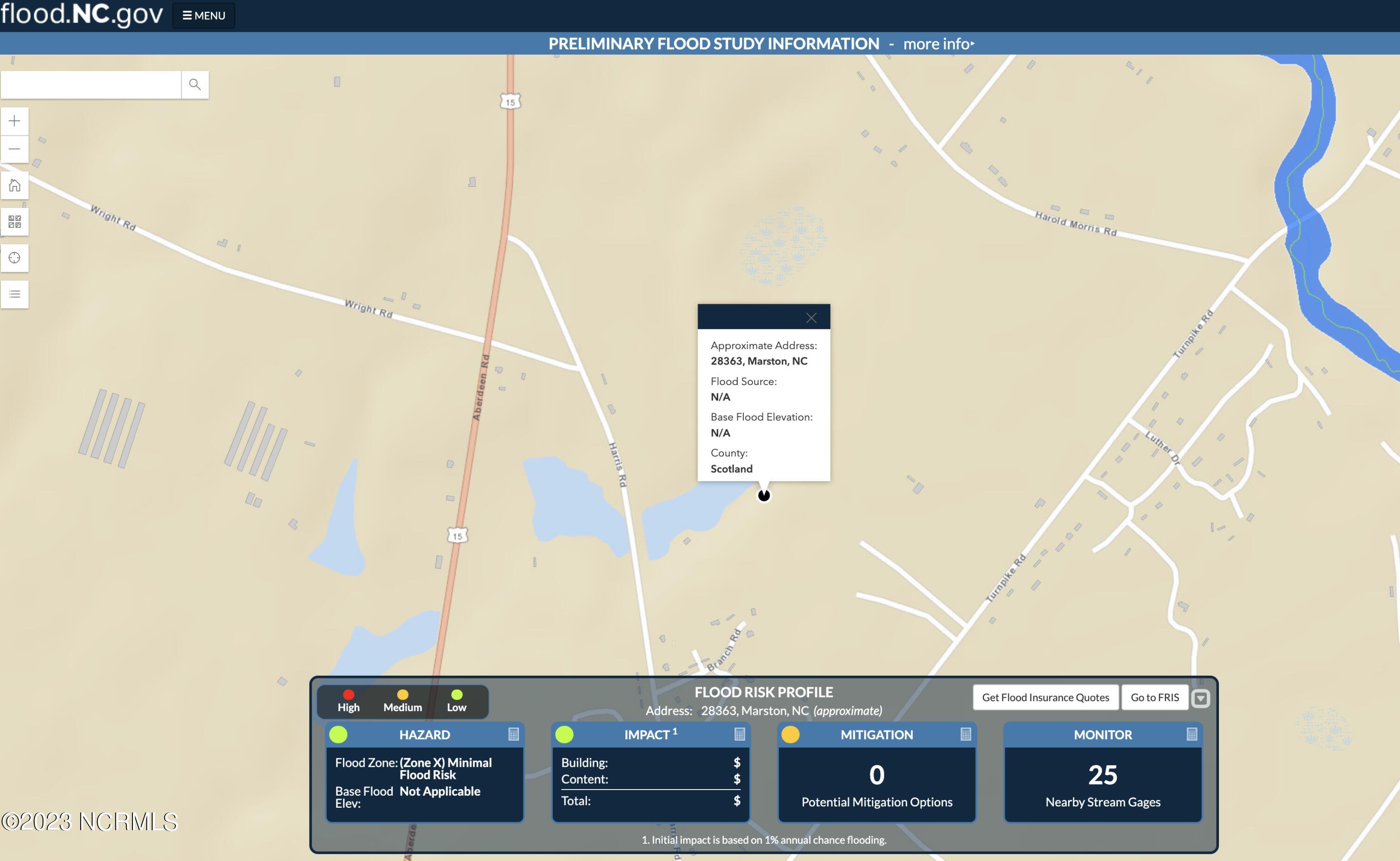Click the red High risk legend dot
Image resolution: width=1400 pixels, height=861 pixels.
click(349, 694)
